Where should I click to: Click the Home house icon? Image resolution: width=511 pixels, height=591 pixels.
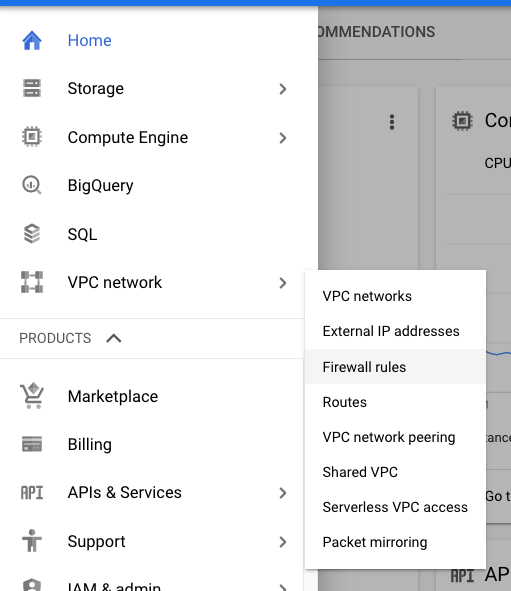[32, 40]
